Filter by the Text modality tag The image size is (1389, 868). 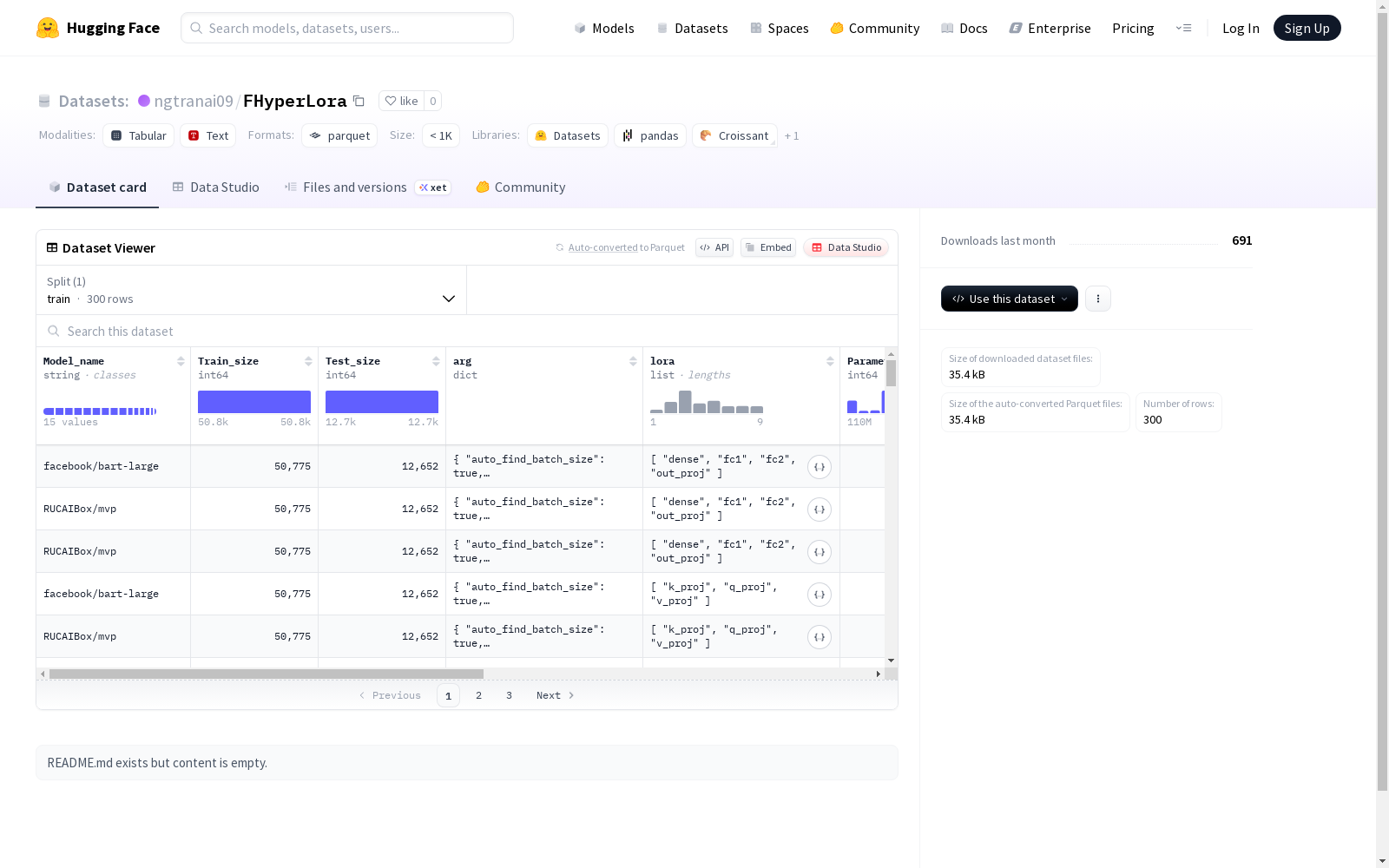[208, 135]
